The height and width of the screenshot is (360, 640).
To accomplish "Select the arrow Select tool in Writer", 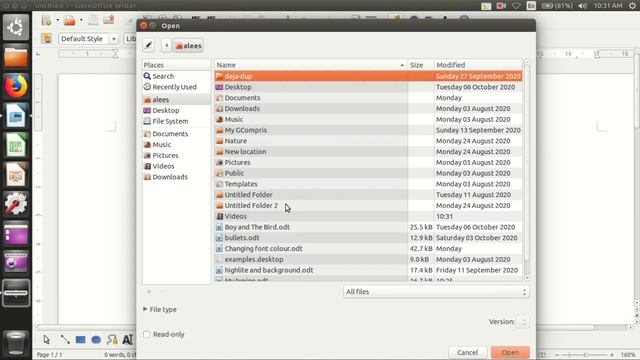I will [x=47, y=340].
